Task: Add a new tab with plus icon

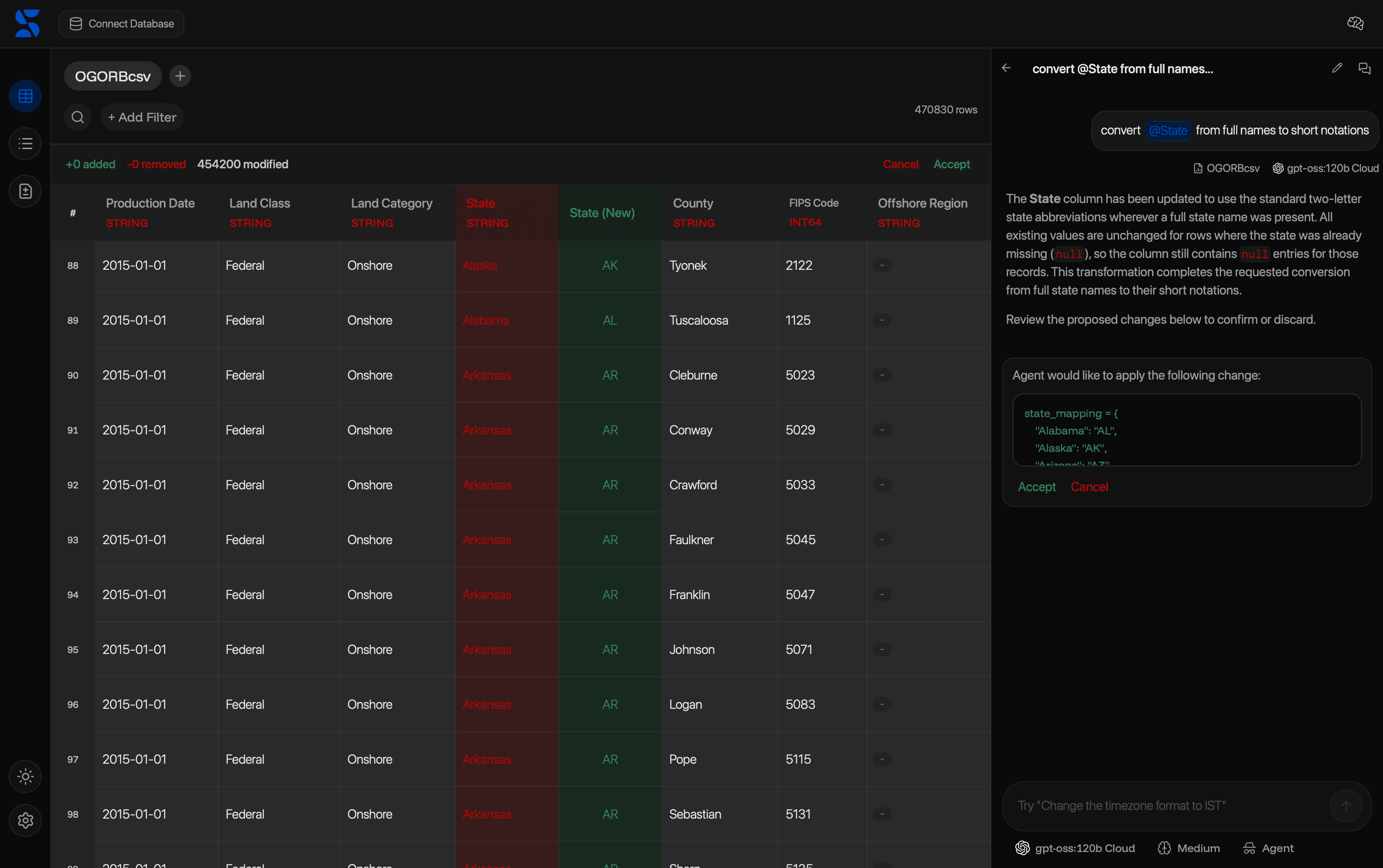Action: pos(180,76)
